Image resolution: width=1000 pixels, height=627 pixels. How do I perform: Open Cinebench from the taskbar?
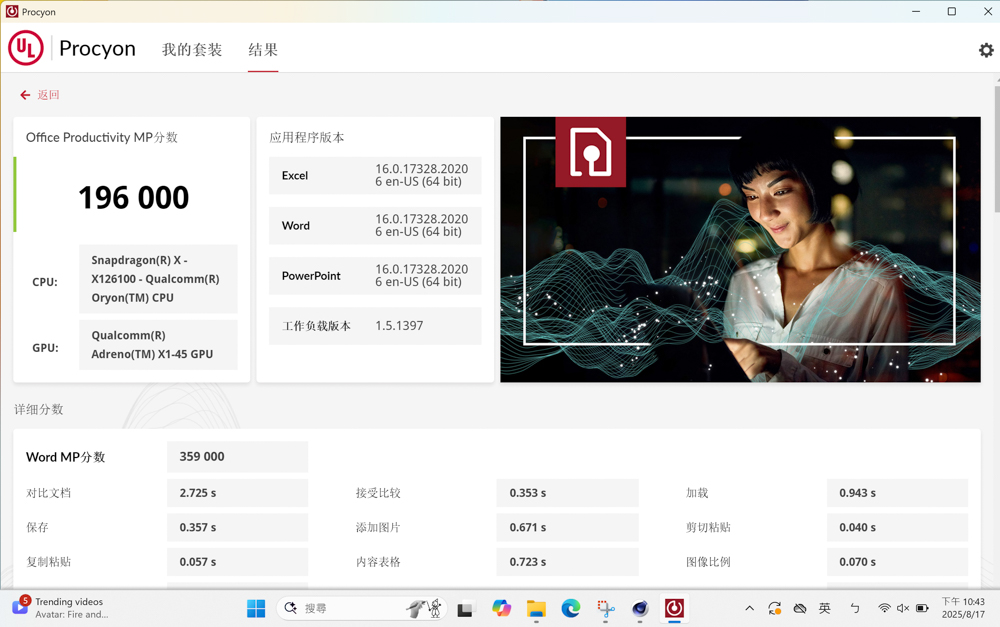point(640,609)
